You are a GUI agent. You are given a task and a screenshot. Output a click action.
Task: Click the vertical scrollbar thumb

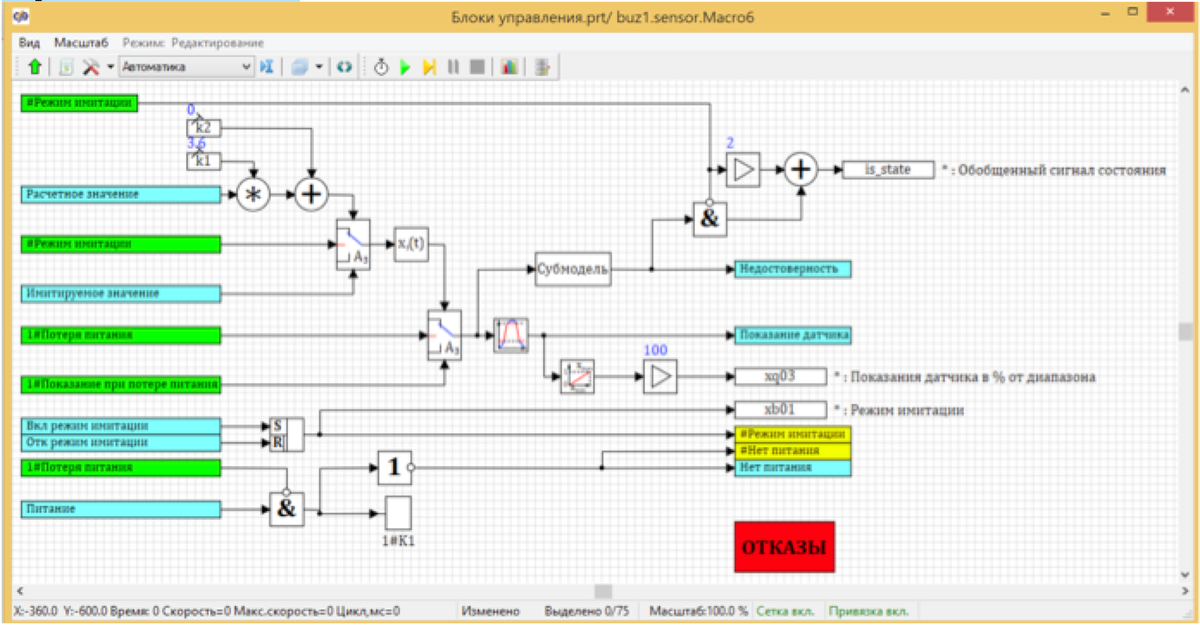click(1185, 332)
